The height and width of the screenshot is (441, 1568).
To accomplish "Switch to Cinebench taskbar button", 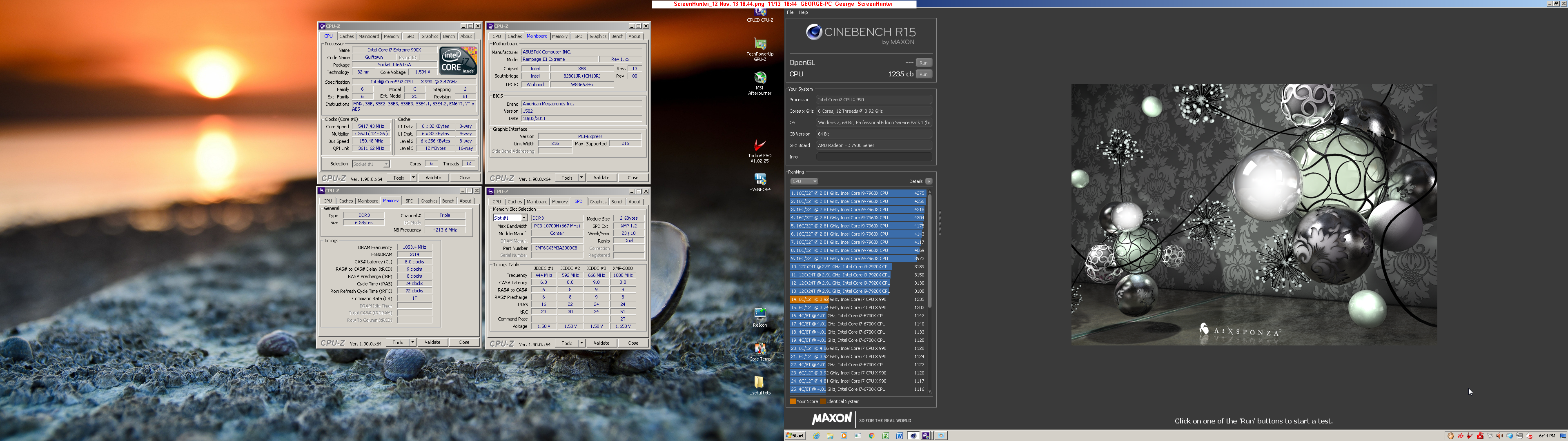I will (x=913, y=436).
